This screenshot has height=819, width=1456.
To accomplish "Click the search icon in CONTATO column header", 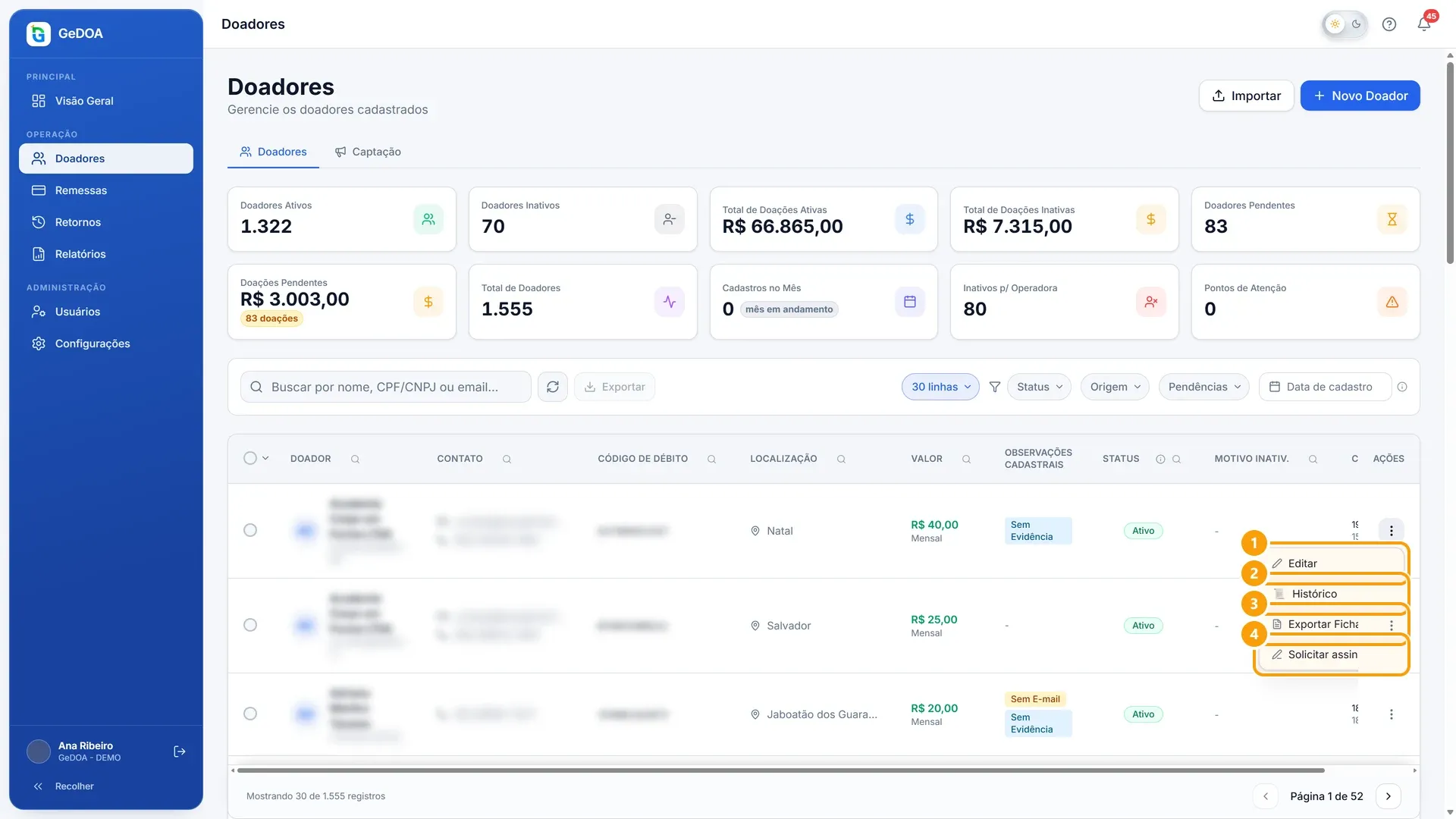I will (507, 459).
